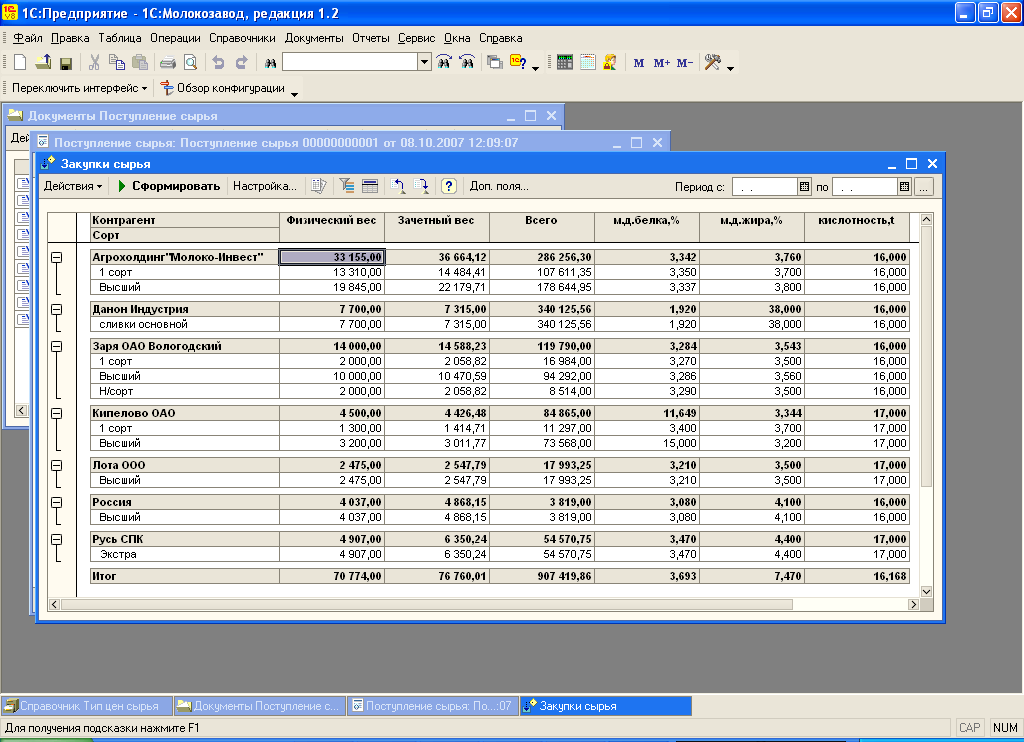Click the tools hammer and wrench icon
The image size is (1024, 742).
tap(712, 63)
